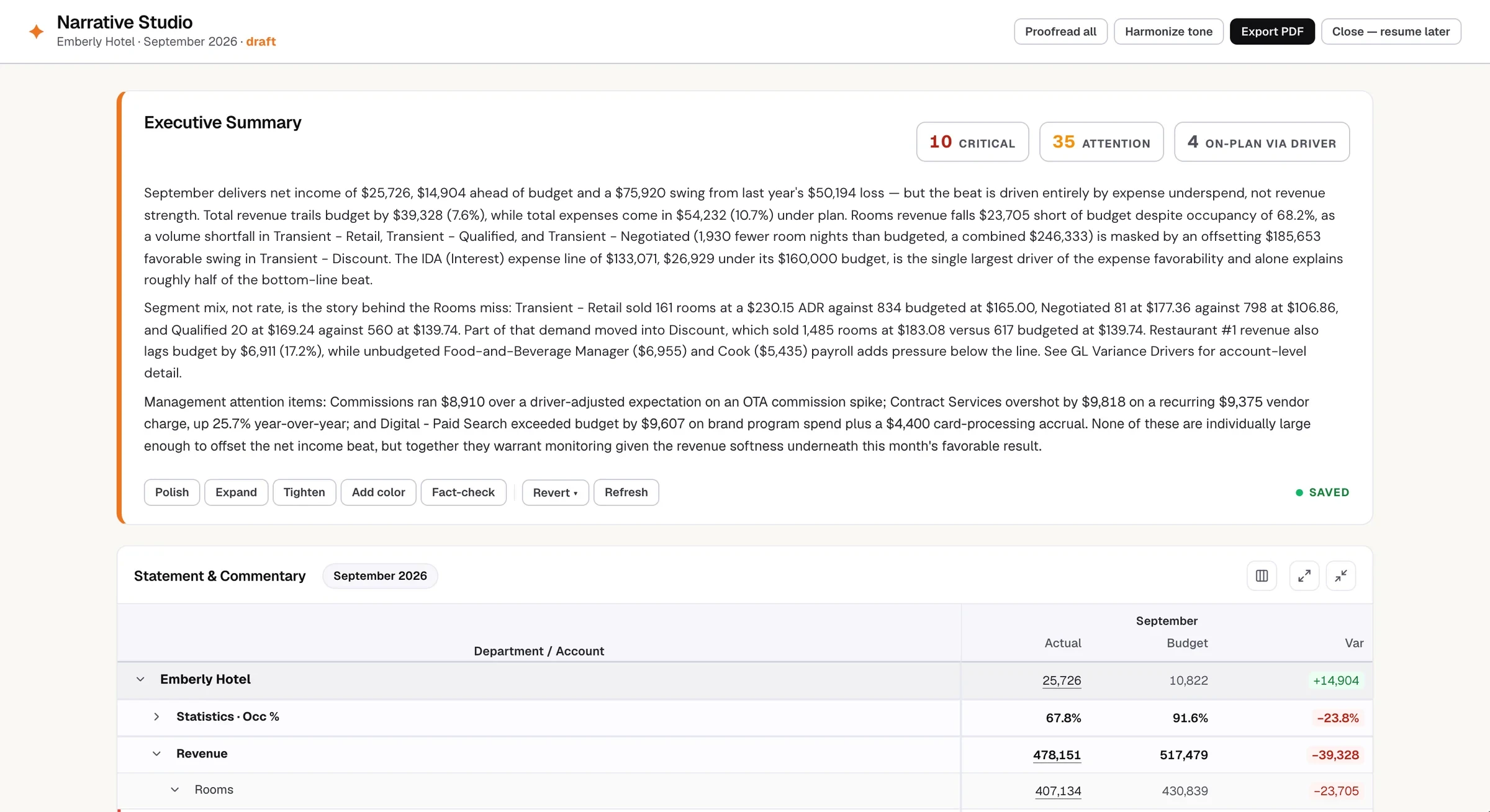Click Close — resume later
1490x812 pixels.
tap(1391, 32)
